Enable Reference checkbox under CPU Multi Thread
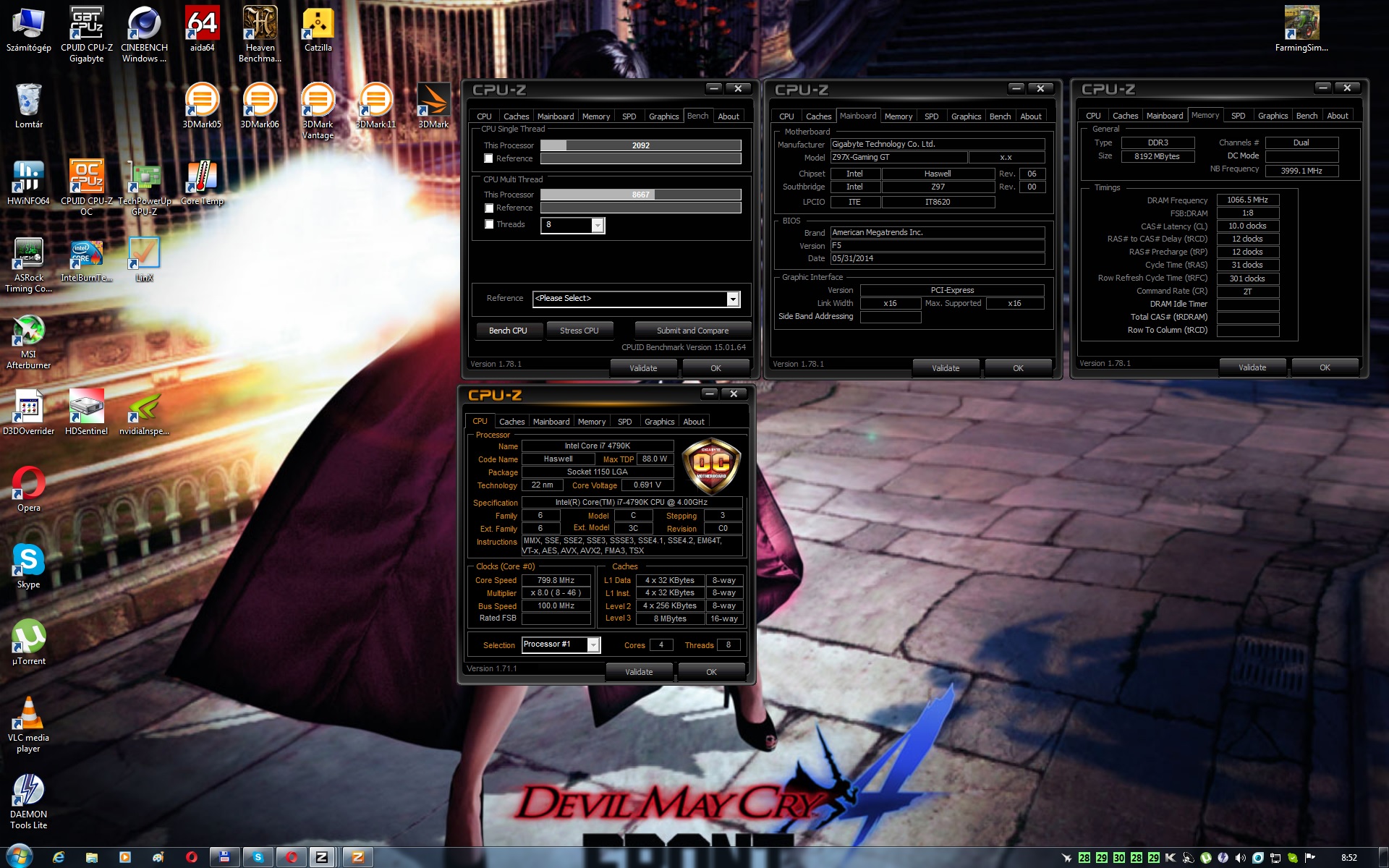The image size is (1389, 868). click(489, 208)
